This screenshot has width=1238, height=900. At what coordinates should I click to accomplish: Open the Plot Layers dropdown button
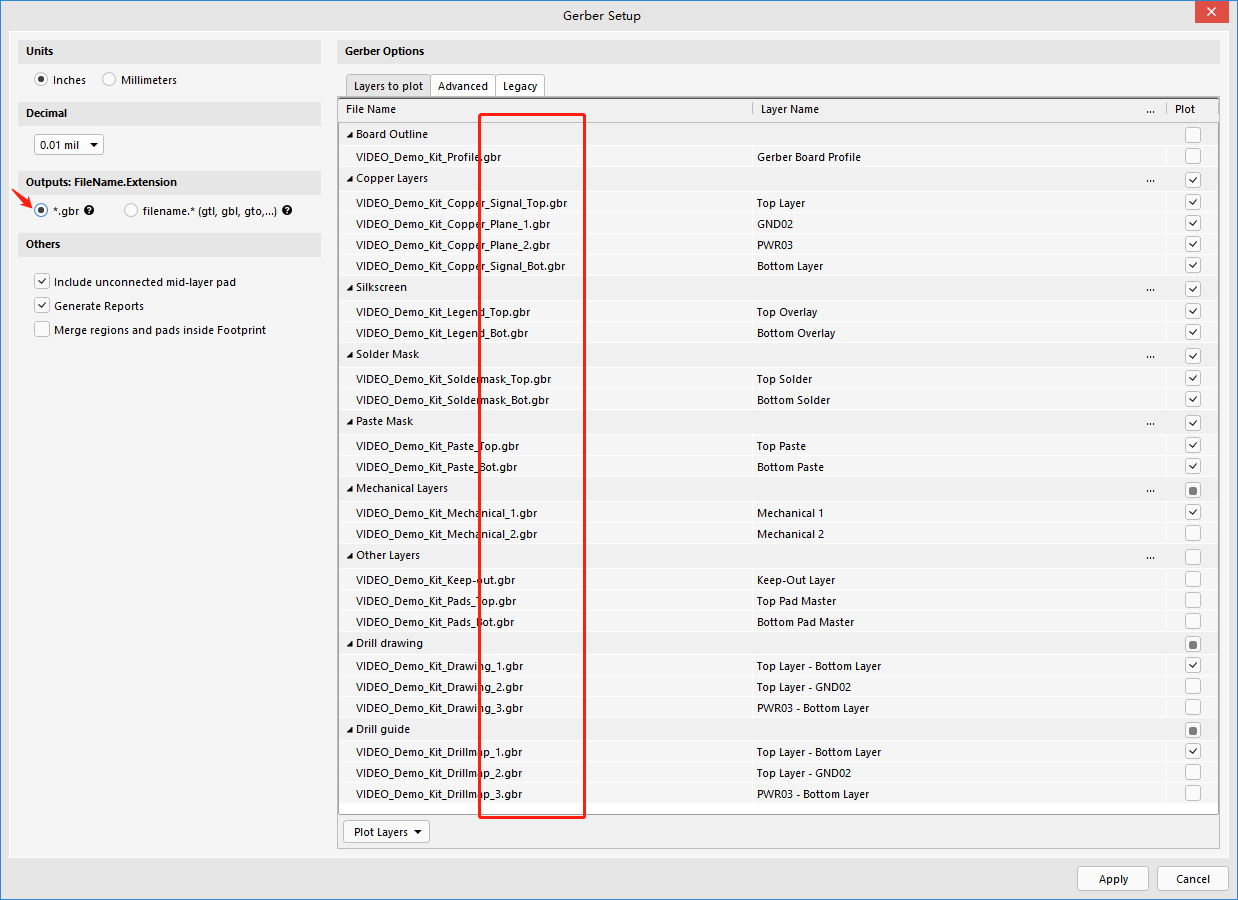(386, 832)
